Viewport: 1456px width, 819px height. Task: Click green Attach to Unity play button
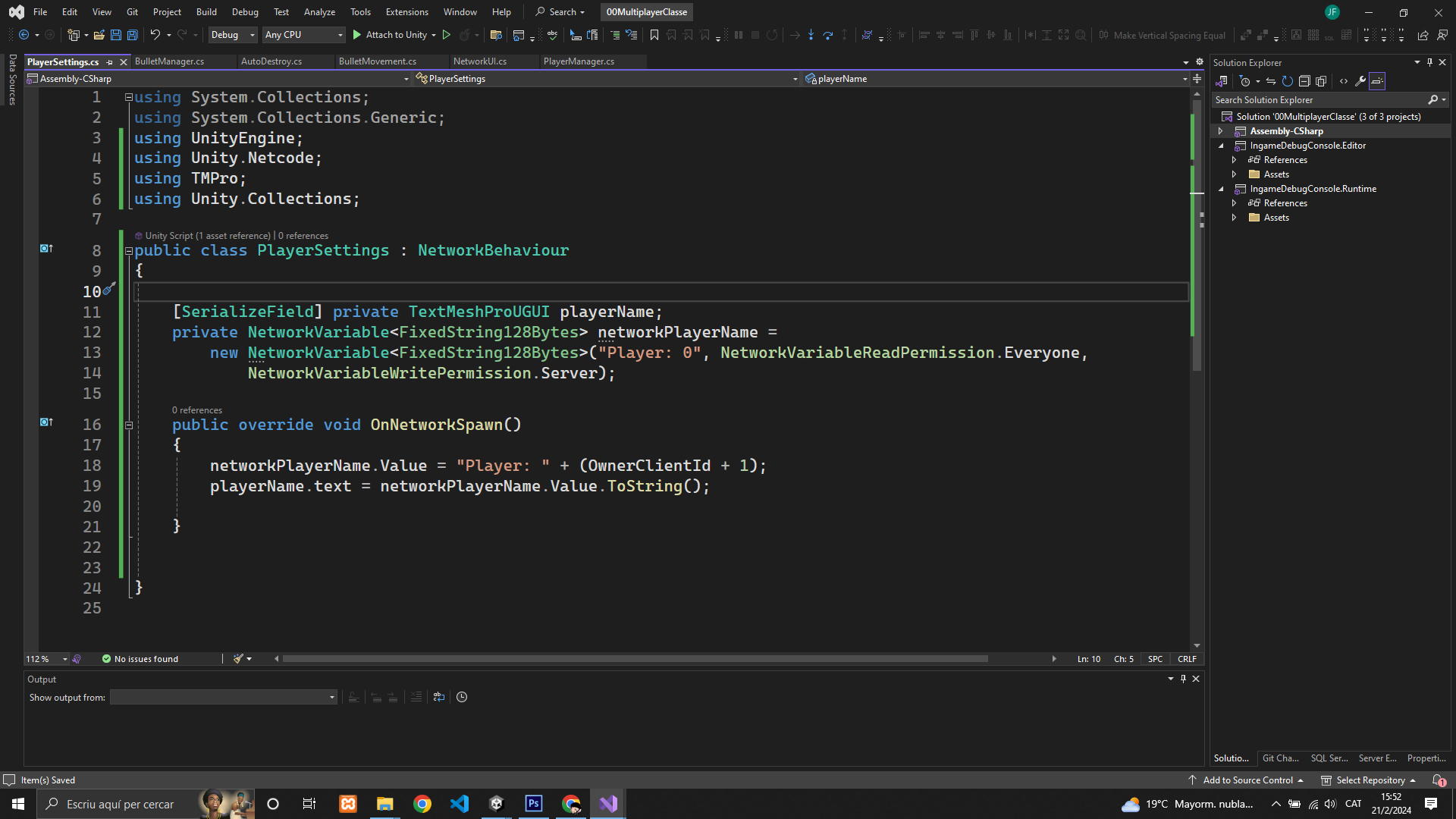click(357, 35)
